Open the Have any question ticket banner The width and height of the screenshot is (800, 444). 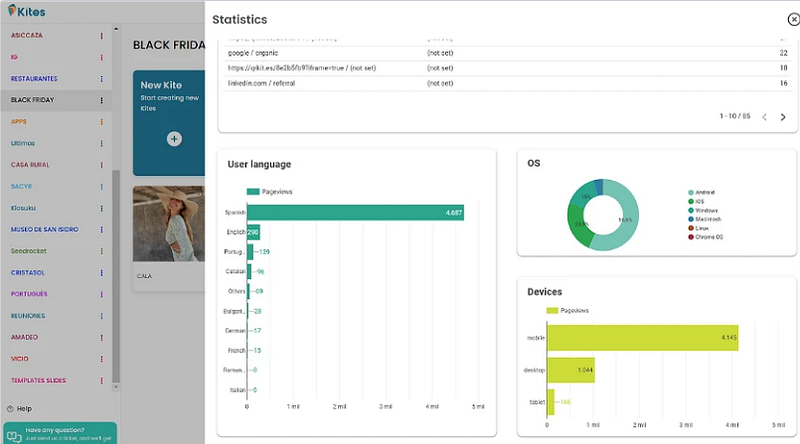(x=60, y=433)
